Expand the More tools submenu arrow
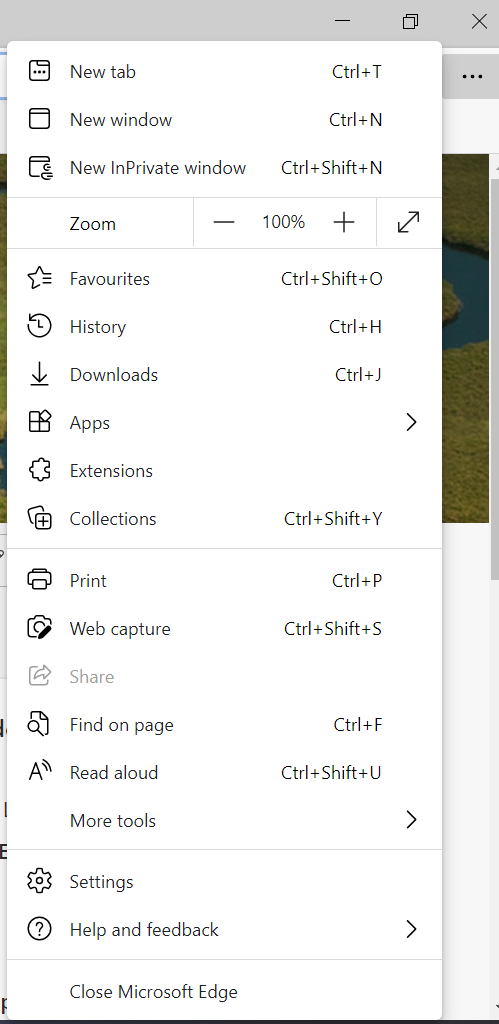 (411, 820)
